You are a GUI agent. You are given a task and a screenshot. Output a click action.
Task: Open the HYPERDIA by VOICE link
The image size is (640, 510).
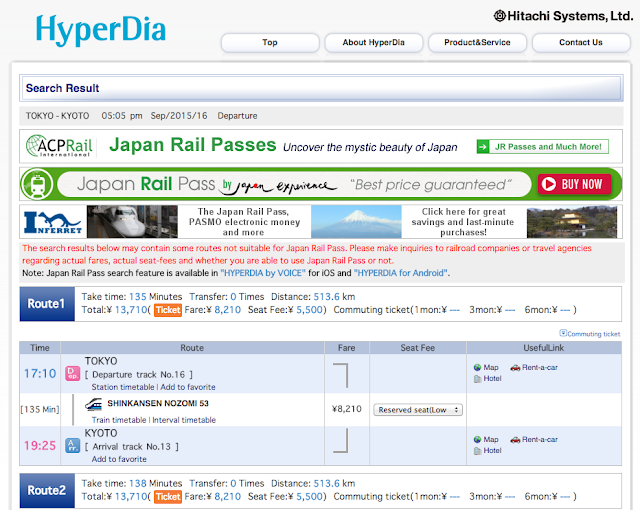click(263, 273)
